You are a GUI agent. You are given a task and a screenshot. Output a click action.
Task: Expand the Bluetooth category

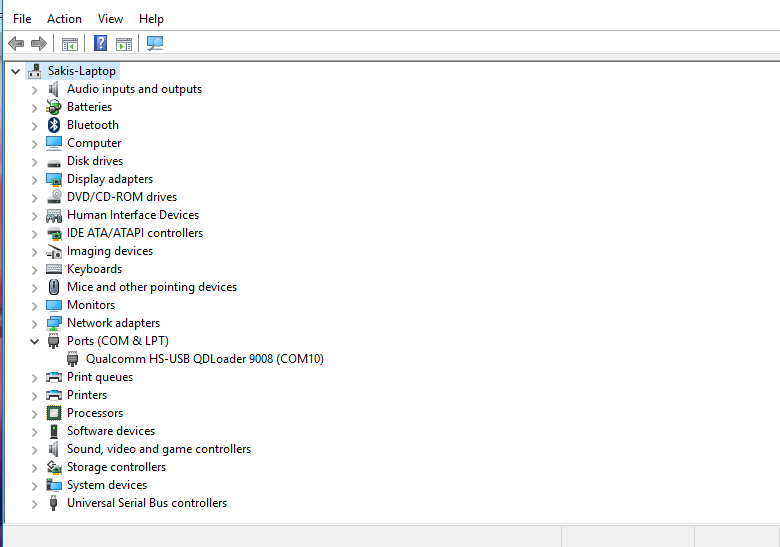click(x=34, y=126)
